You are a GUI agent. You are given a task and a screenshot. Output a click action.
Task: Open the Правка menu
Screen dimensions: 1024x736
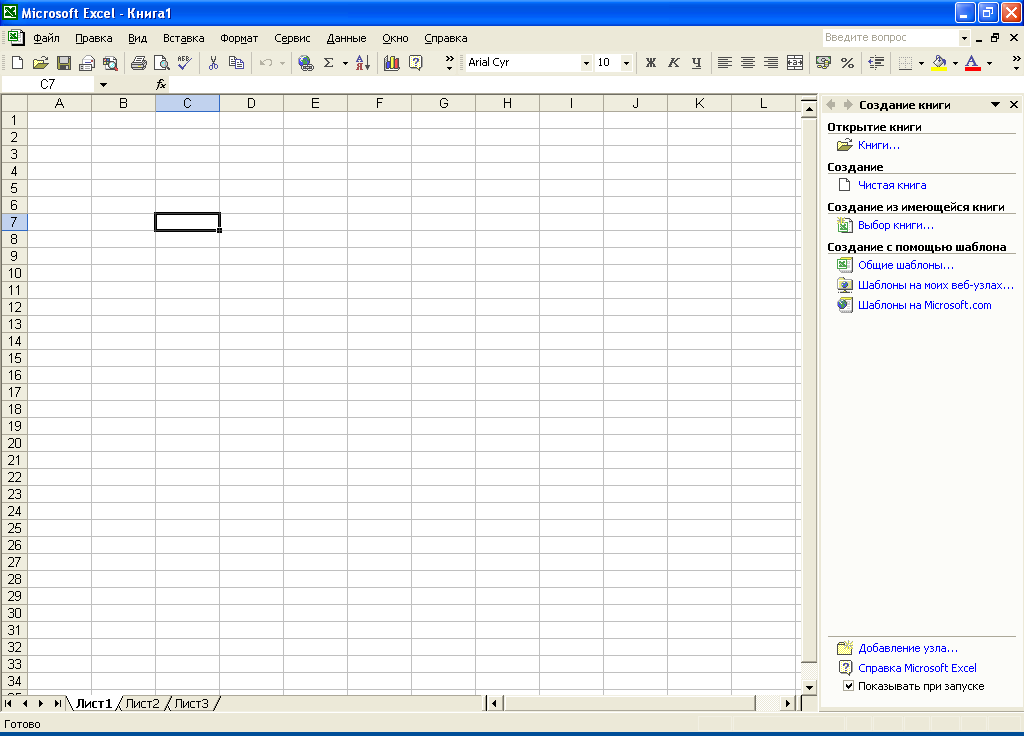tap(93, 38)
